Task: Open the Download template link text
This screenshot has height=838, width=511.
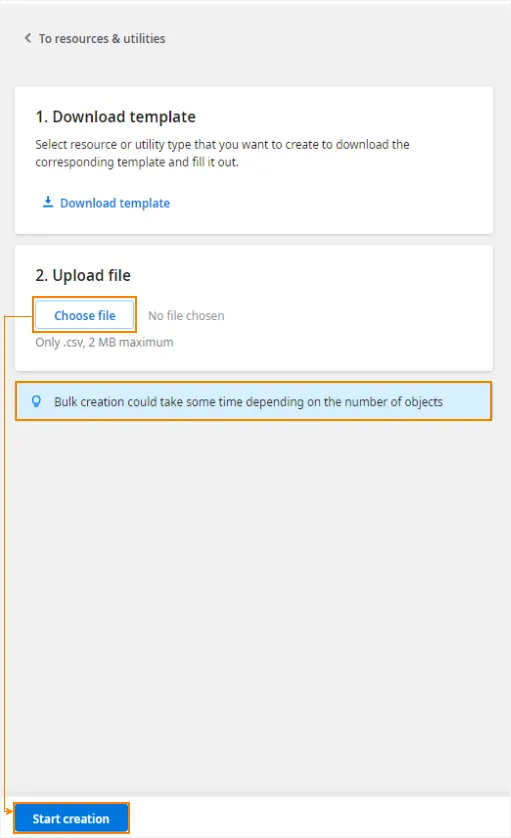Action: (115, 203)
